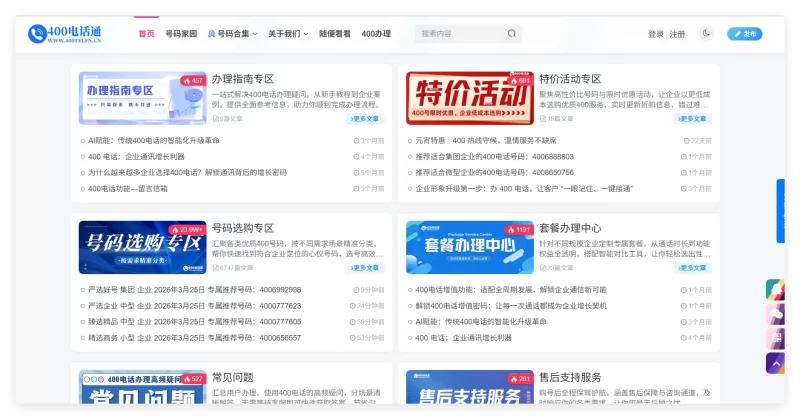The width and height of the screenshot is (800, 419).
Task: Click the 6747篇文章 count text
Action: (x=233, y=268)
